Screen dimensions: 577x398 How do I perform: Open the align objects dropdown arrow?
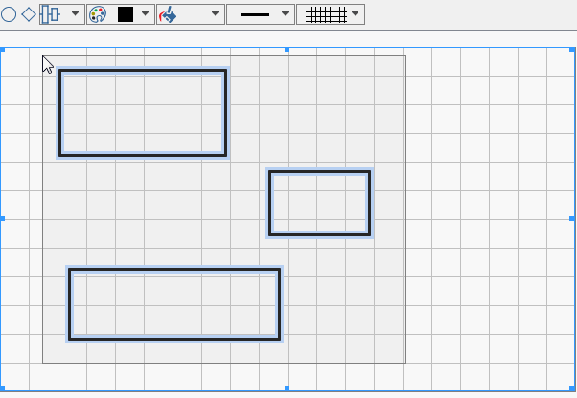pos(75,14)
